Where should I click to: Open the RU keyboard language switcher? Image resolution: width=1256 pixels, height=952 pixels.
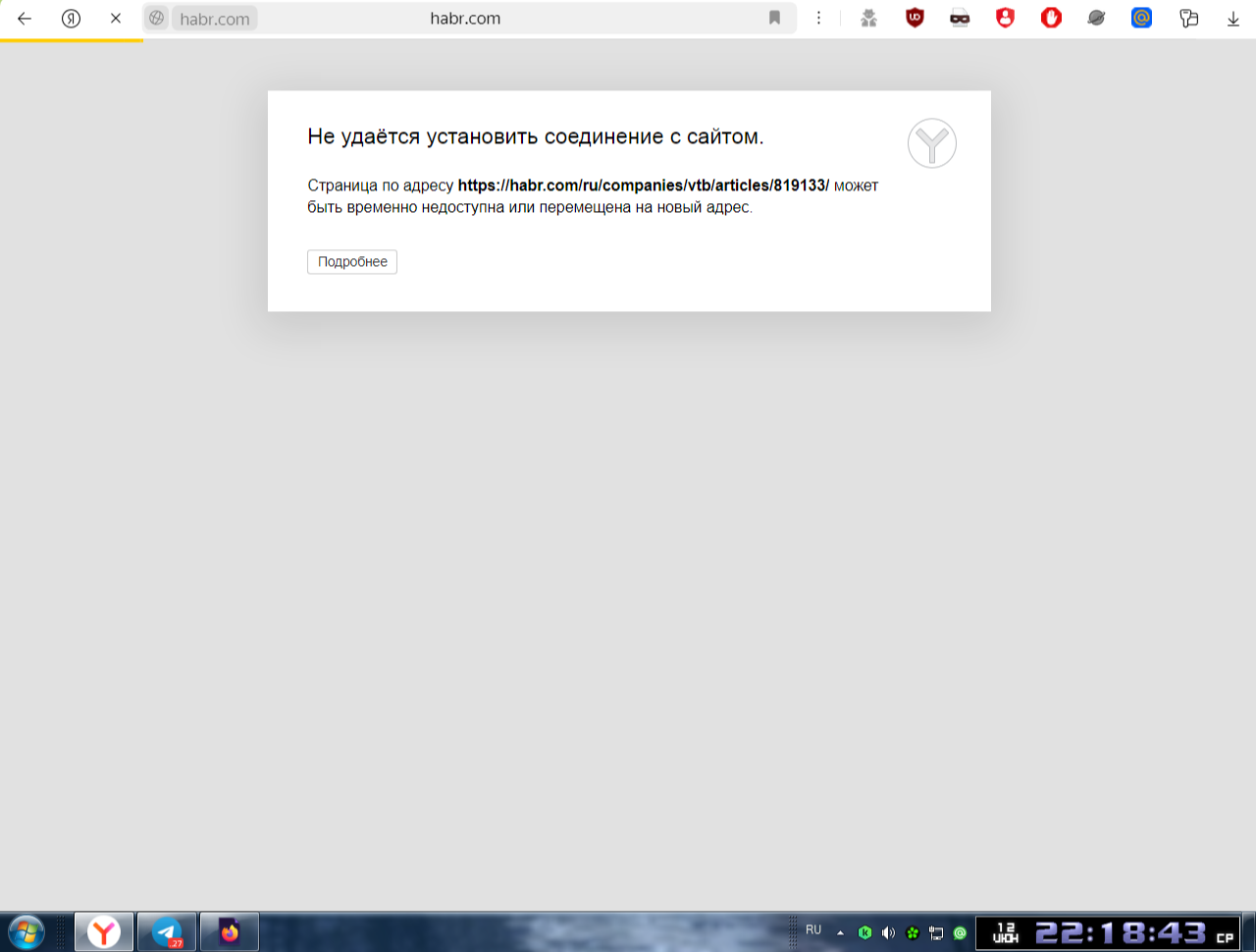point(813,930)
